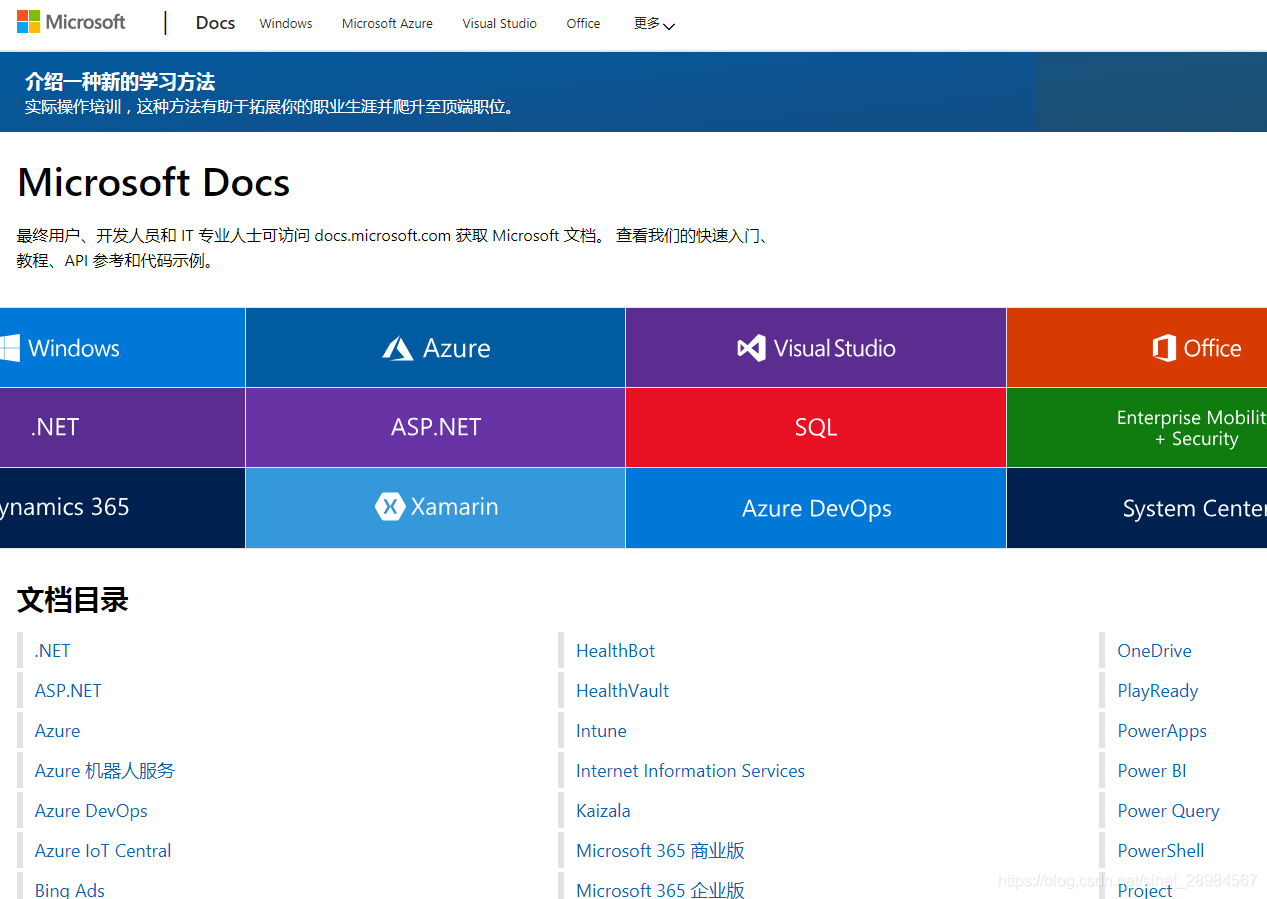Viewport: 1267px width, 899px height.
Task: Open Internet Information Services link
Action: (x=690, y=771)
